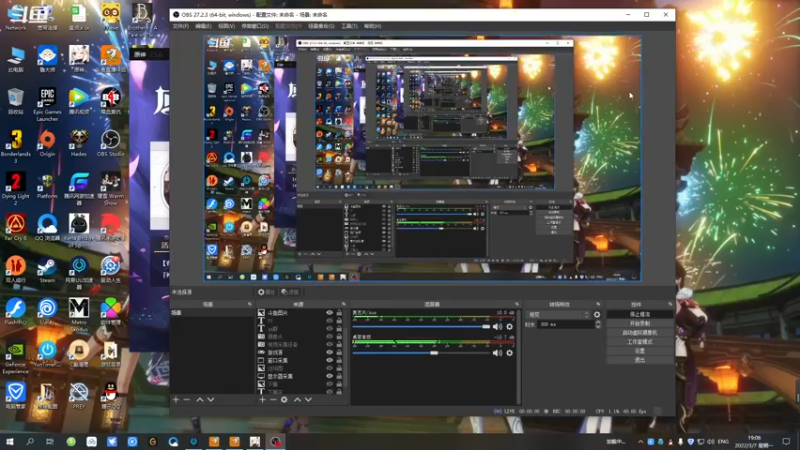The width and height of the screenshot is (800, 450).
Task: Open 视图(V) menu
Action: 226,26
